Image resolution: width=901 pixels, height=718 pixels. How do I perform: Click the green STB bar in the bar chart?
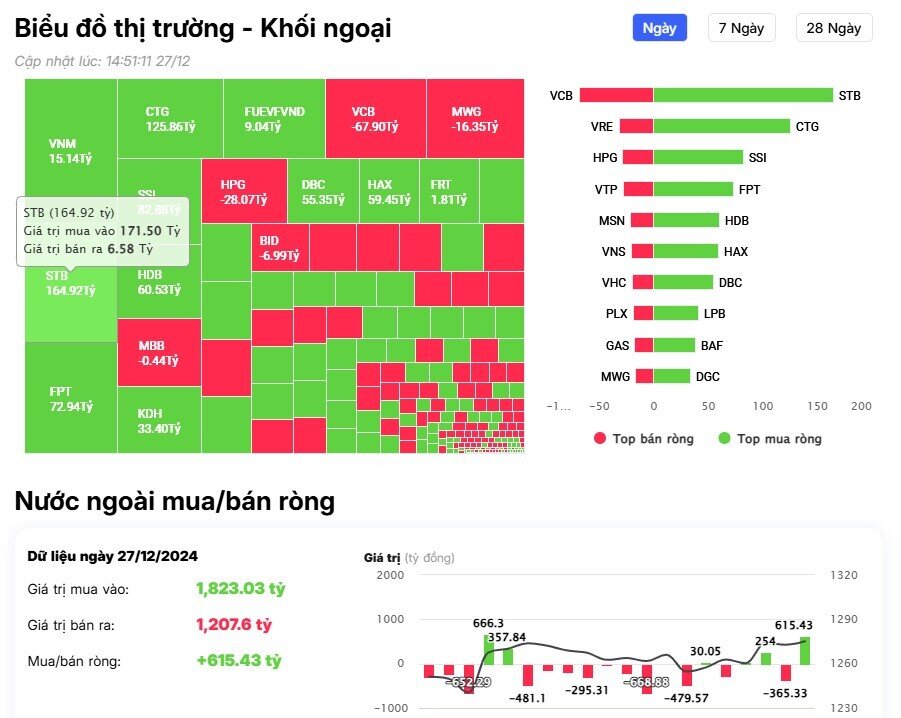[740, 95]
